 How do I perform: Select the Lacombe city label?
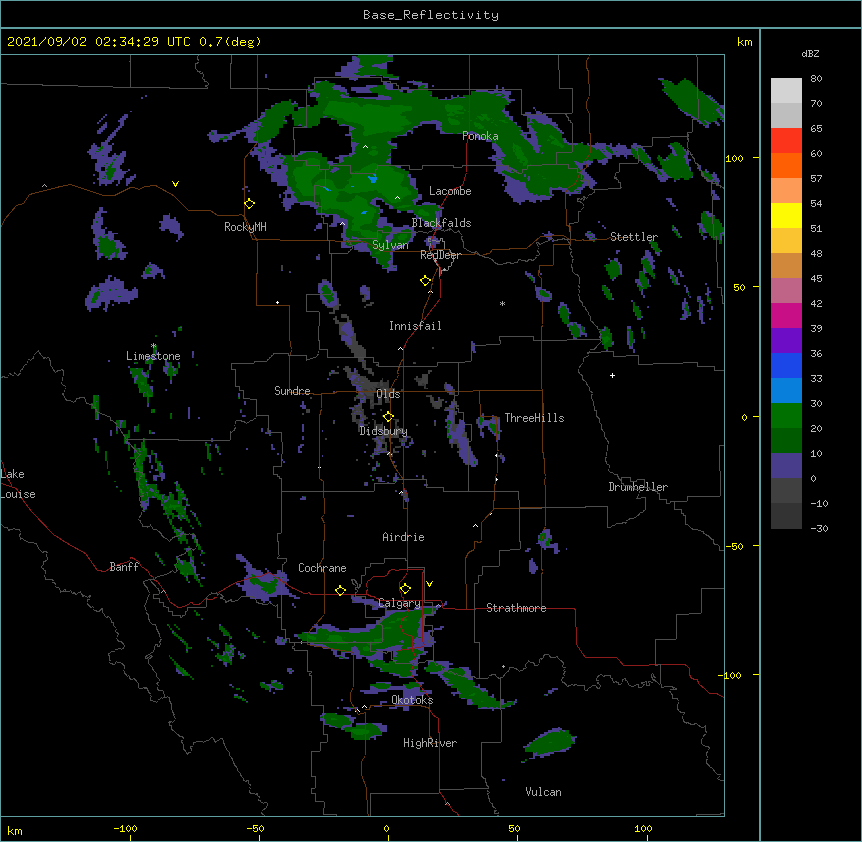450,191
